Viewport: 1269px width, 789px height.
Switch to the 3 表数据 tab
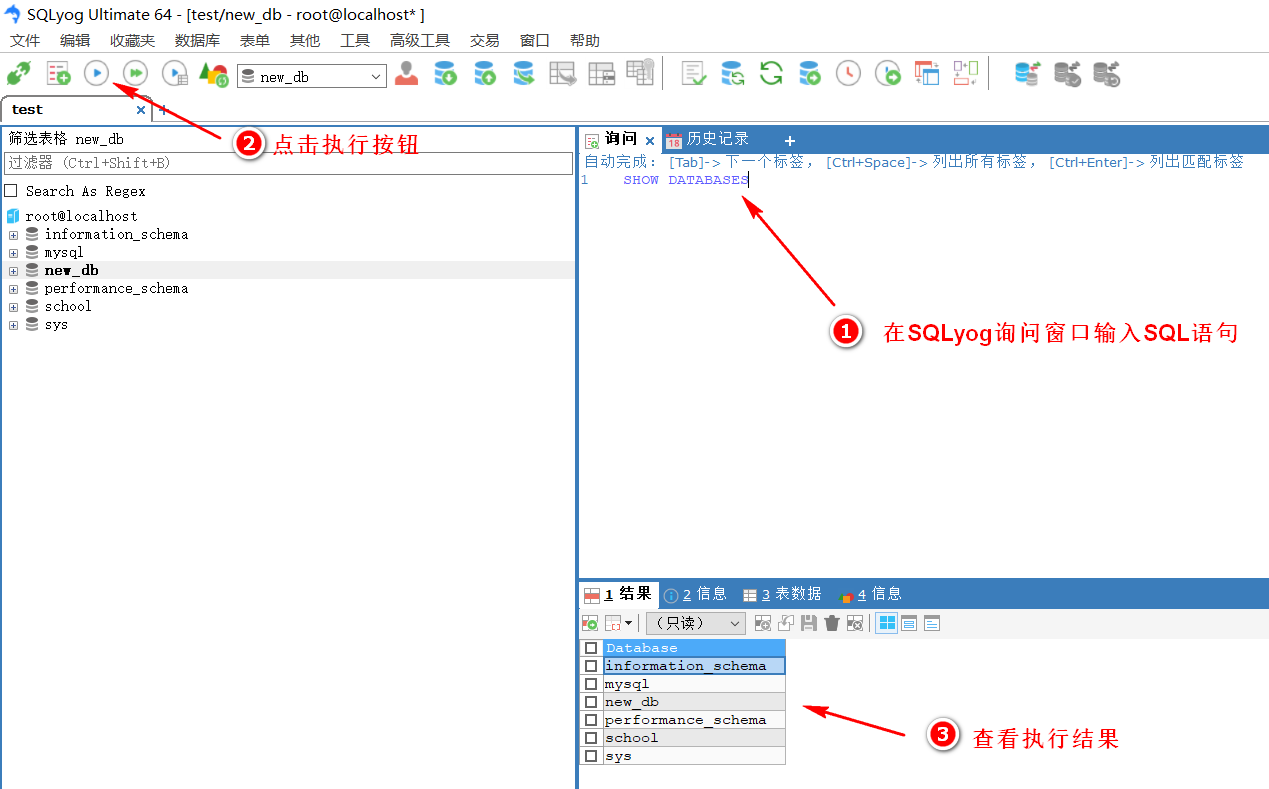(x=782, y=594)
